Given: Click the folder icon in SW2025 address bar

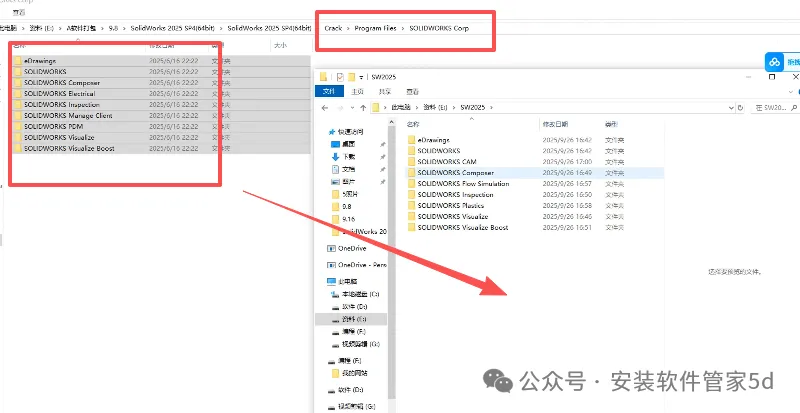Looking at the screenshot, I should [377, 108].
